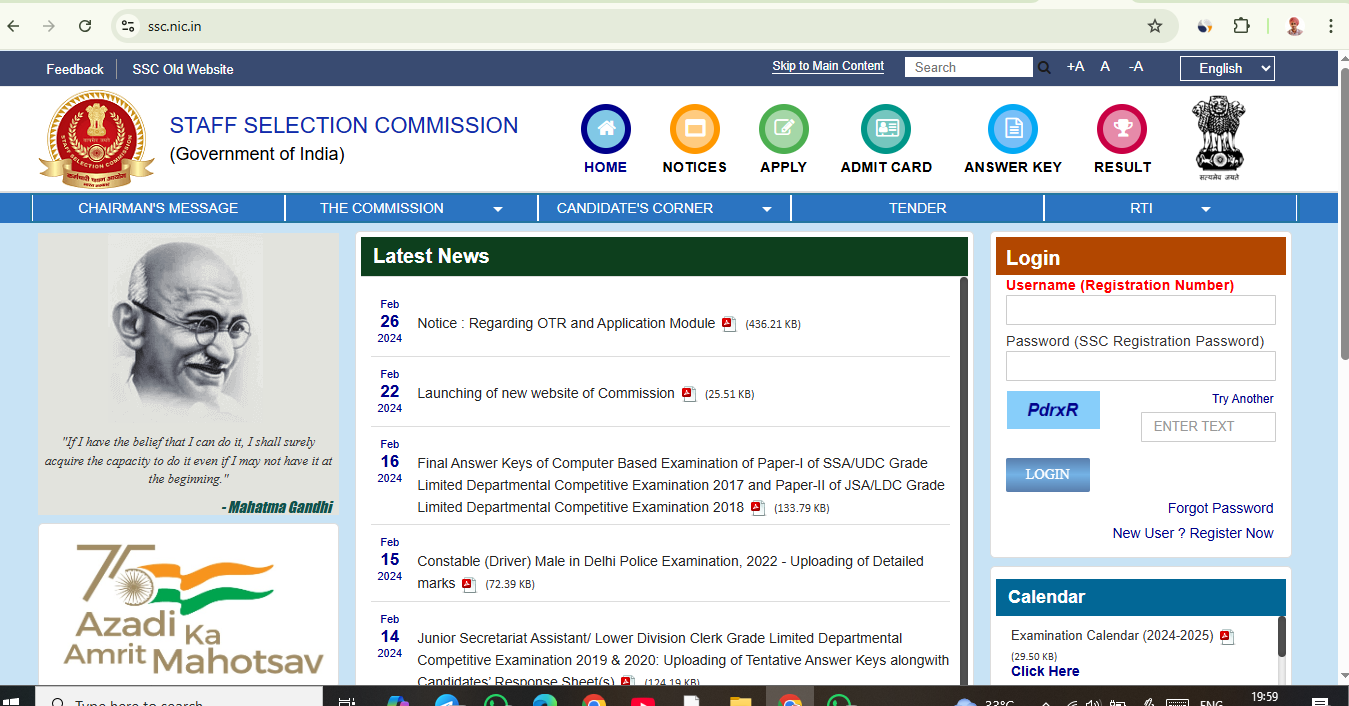Screen dimensions: 1349x706
Task: Click the taskbar clock showing 19:59
Action: click(x=1264, y=698)
